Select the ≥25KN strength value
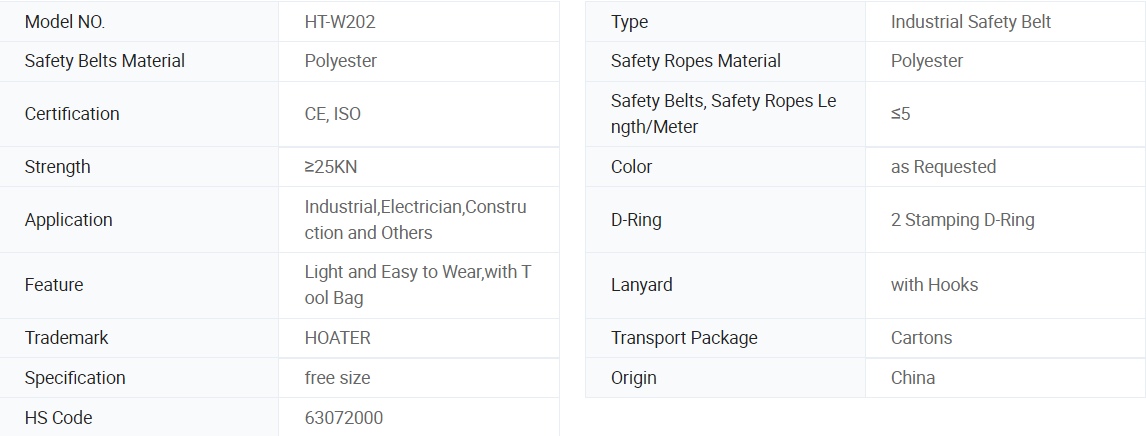1146x436 pixels. tap(331, 167)
